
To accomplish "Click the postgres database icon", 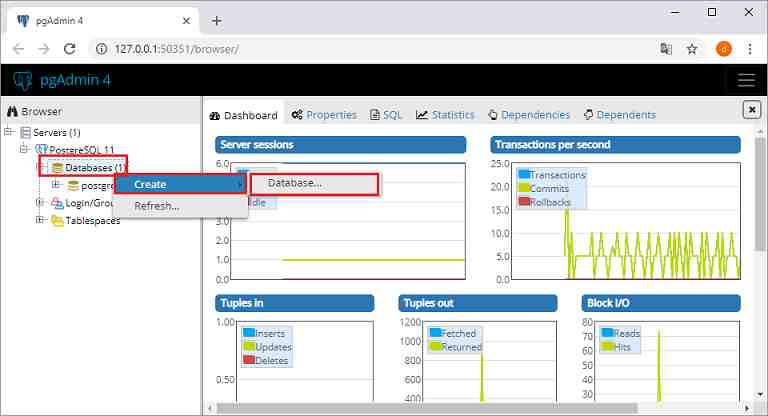I will pyautogui.click(x=73, y=185).
